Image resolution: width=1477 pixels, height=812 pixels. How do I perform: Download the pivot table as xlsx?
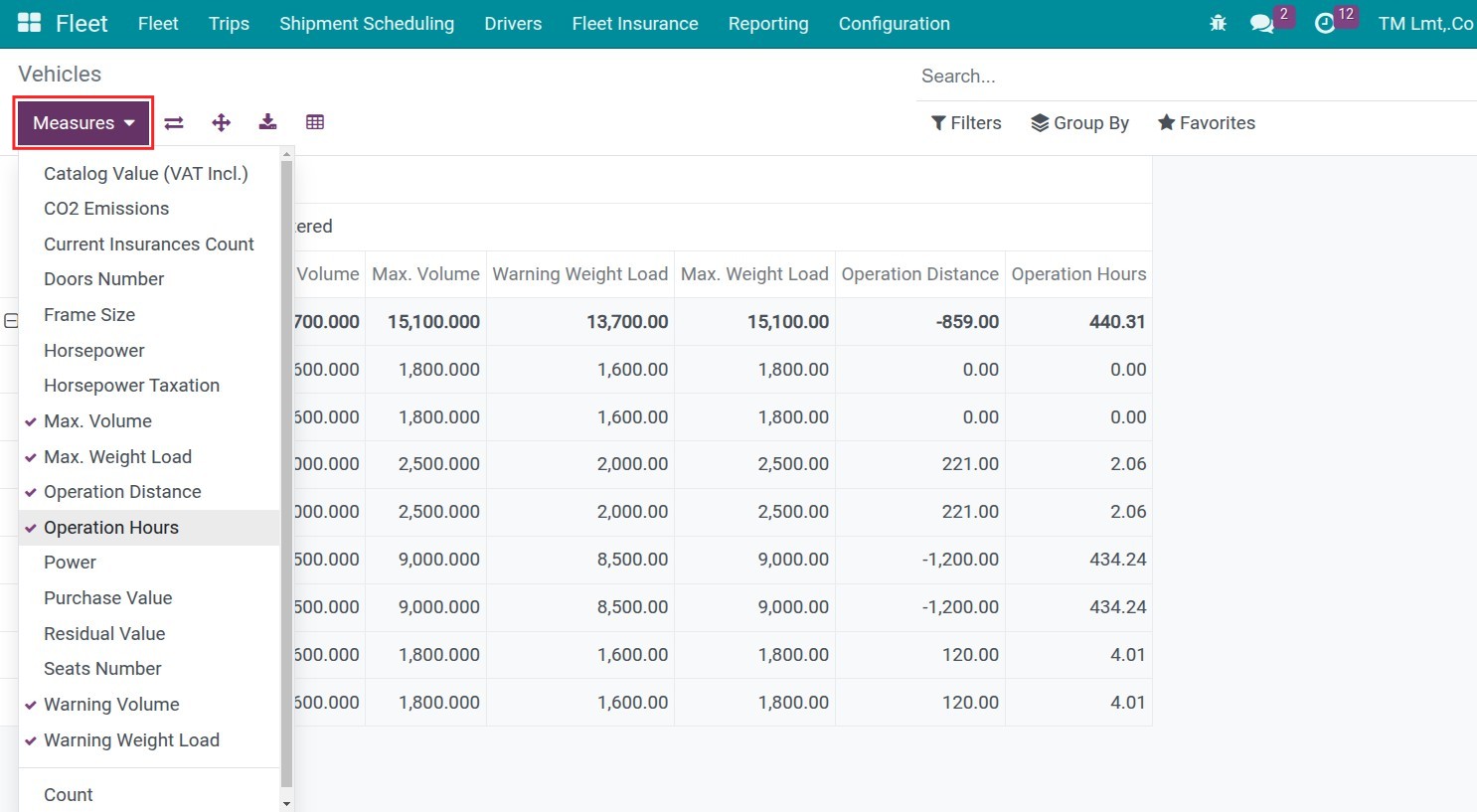pos(267,122)
